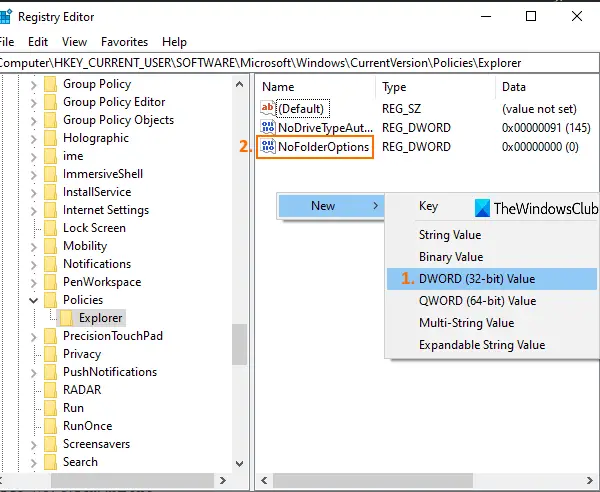Choose Key from the New submenu
The image size is (600, 492).
(428, 206)
